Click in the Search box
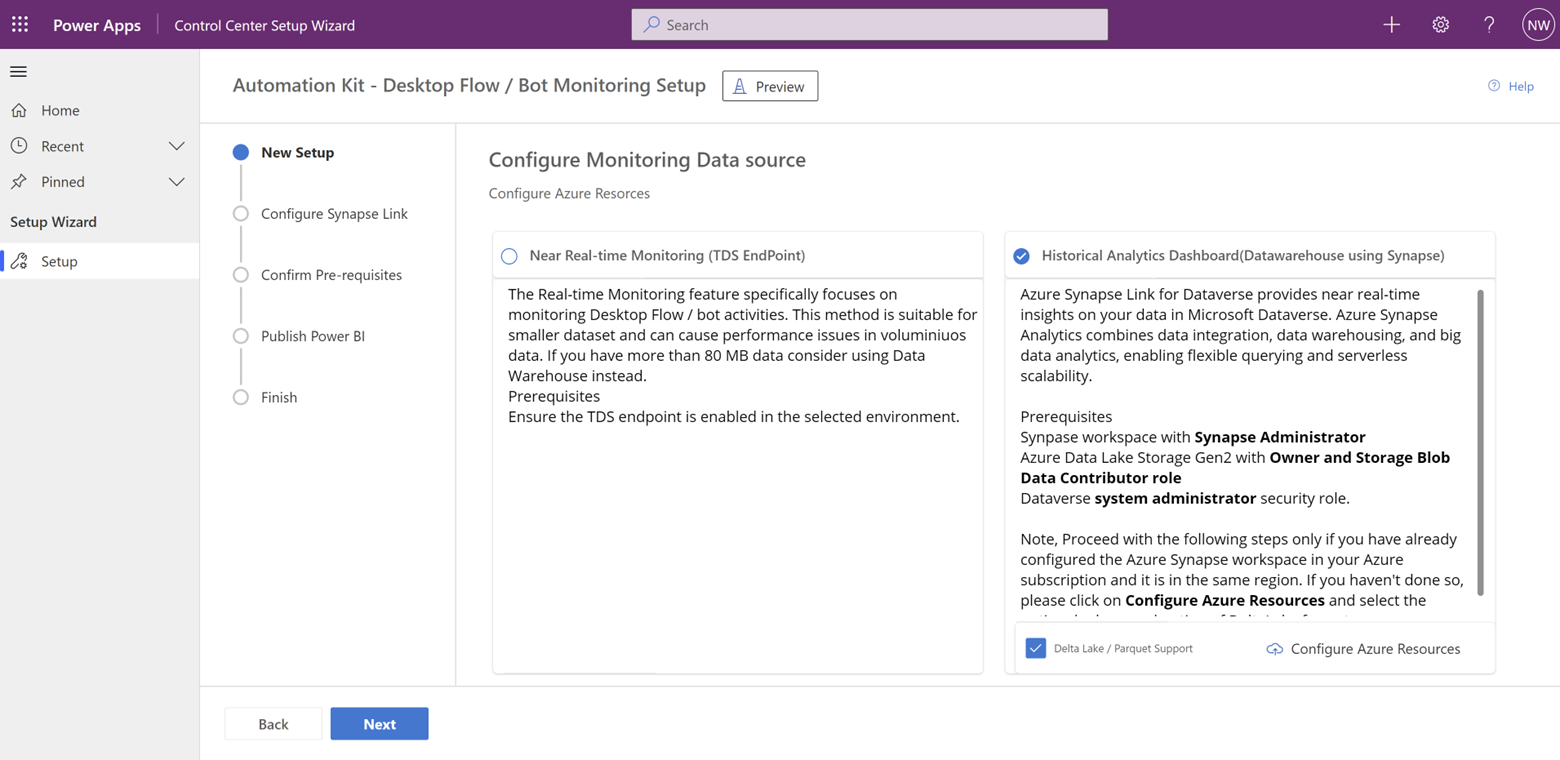This screenshot has width=1560, height=760. pyautogui.click(x=869, y=24)
